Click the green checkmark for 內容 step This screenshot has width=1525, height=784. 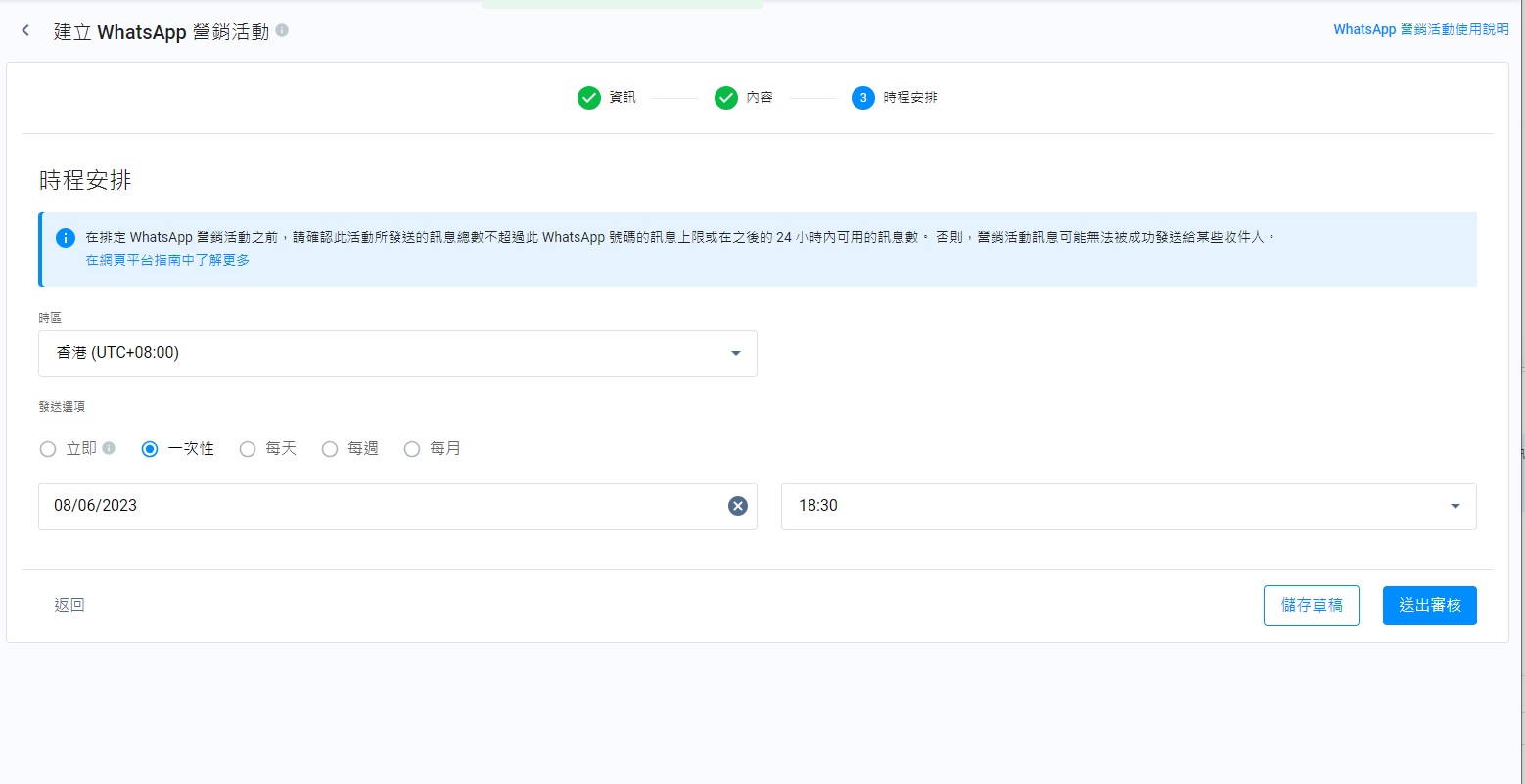tap(725, 98)
